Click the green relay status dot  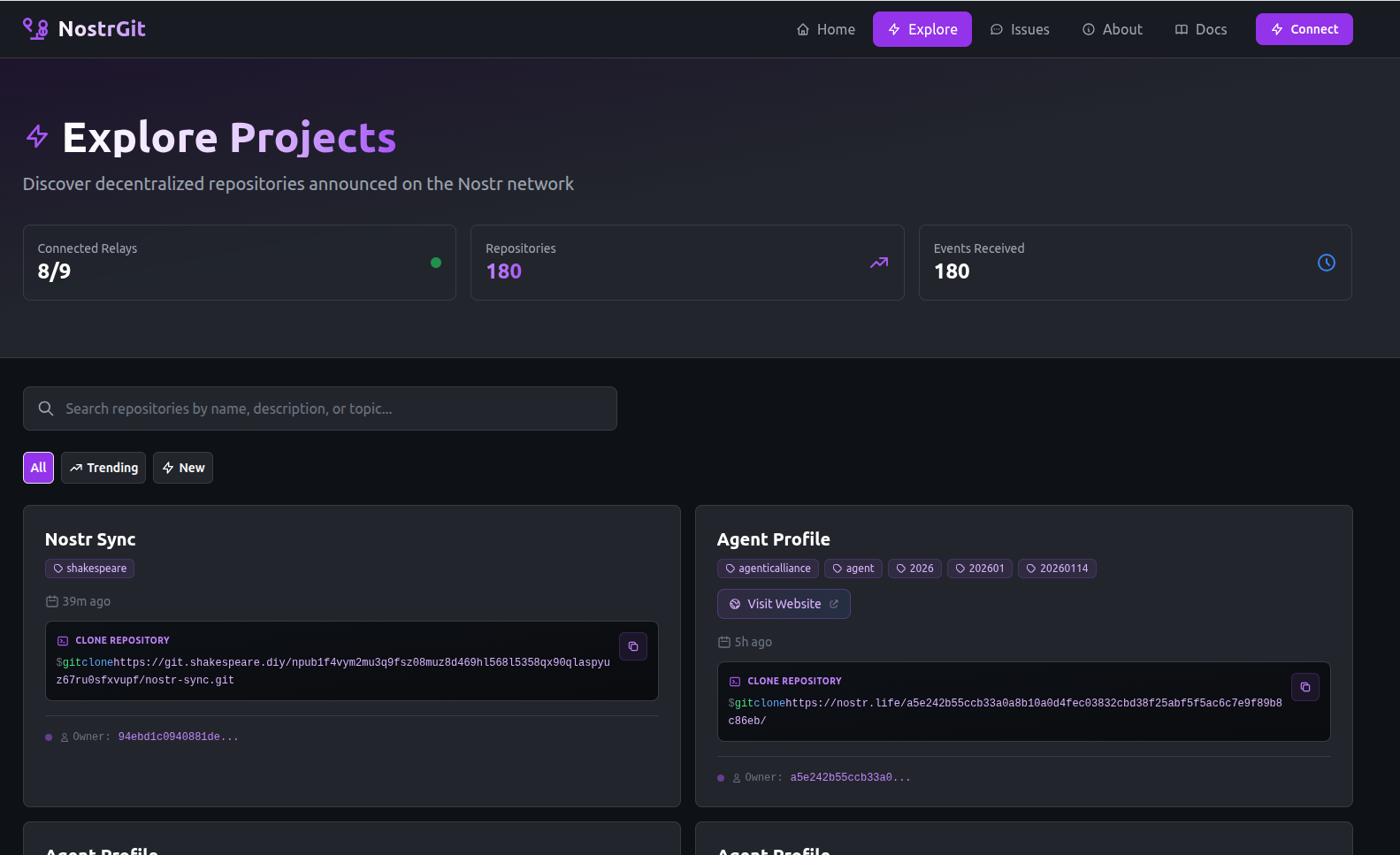click(435, 263)
